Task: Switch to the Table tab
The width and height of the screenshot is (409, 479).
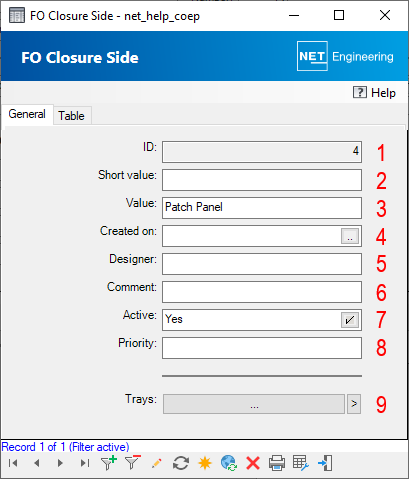Action: coord(71,116)
